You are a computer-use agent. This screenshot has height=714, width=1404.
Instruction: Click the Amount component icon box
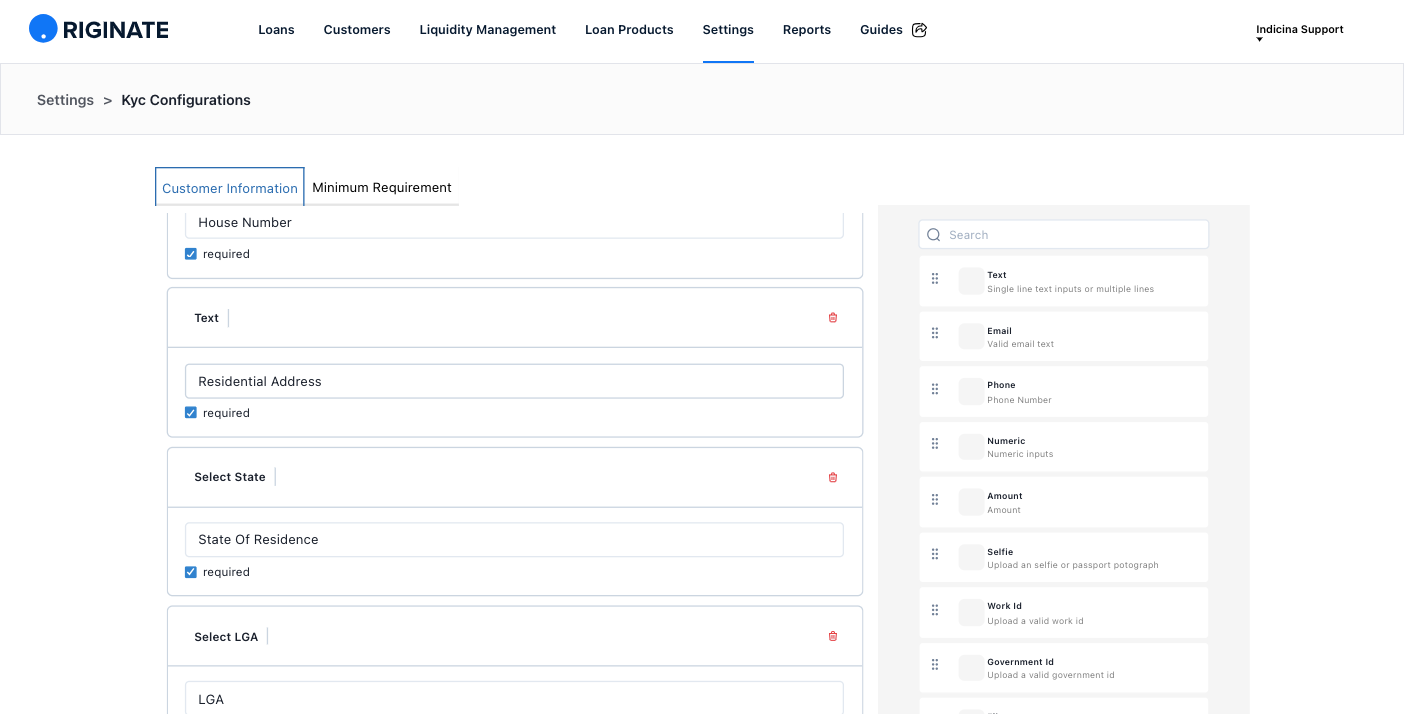pyautogui.click(x=971, y=502)
